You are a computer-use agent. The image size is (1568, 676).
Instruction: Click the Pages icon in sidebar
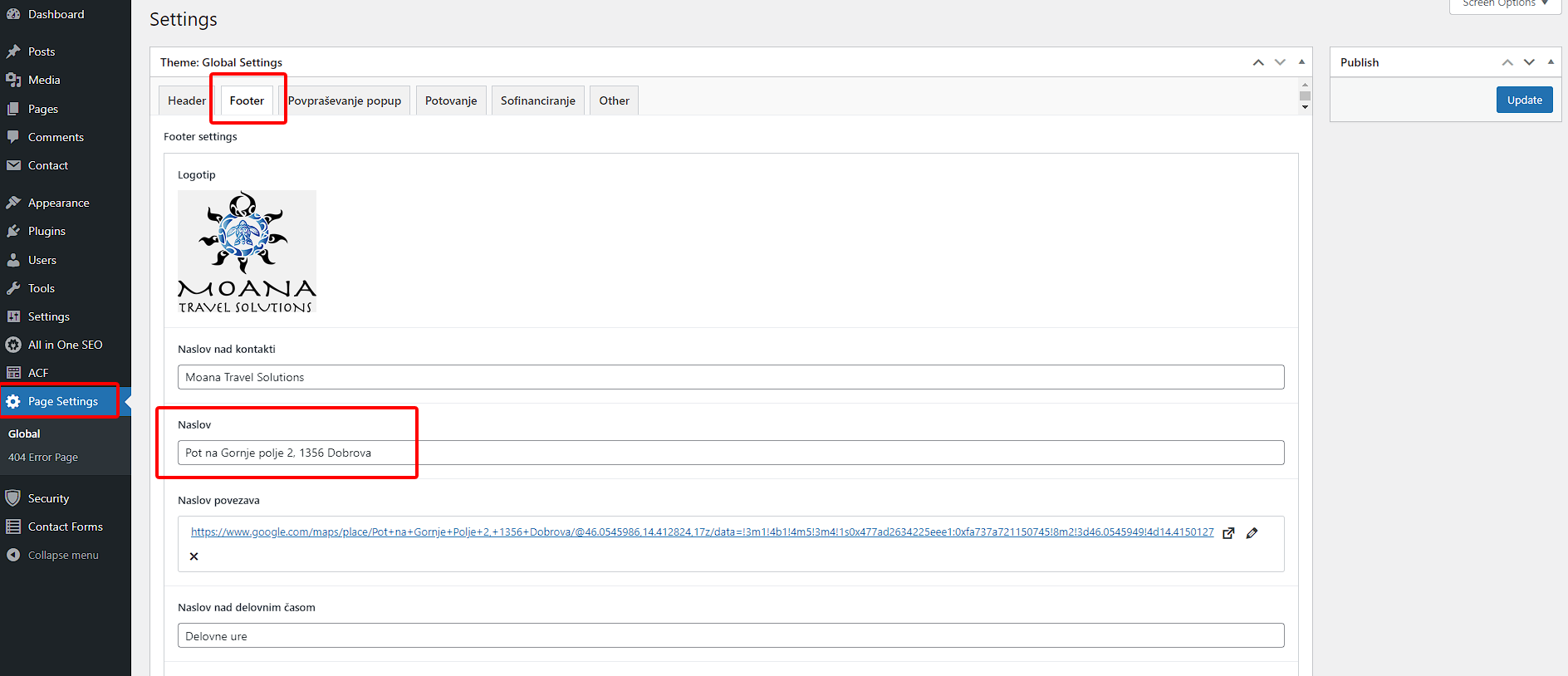click(x=13, y=109)
